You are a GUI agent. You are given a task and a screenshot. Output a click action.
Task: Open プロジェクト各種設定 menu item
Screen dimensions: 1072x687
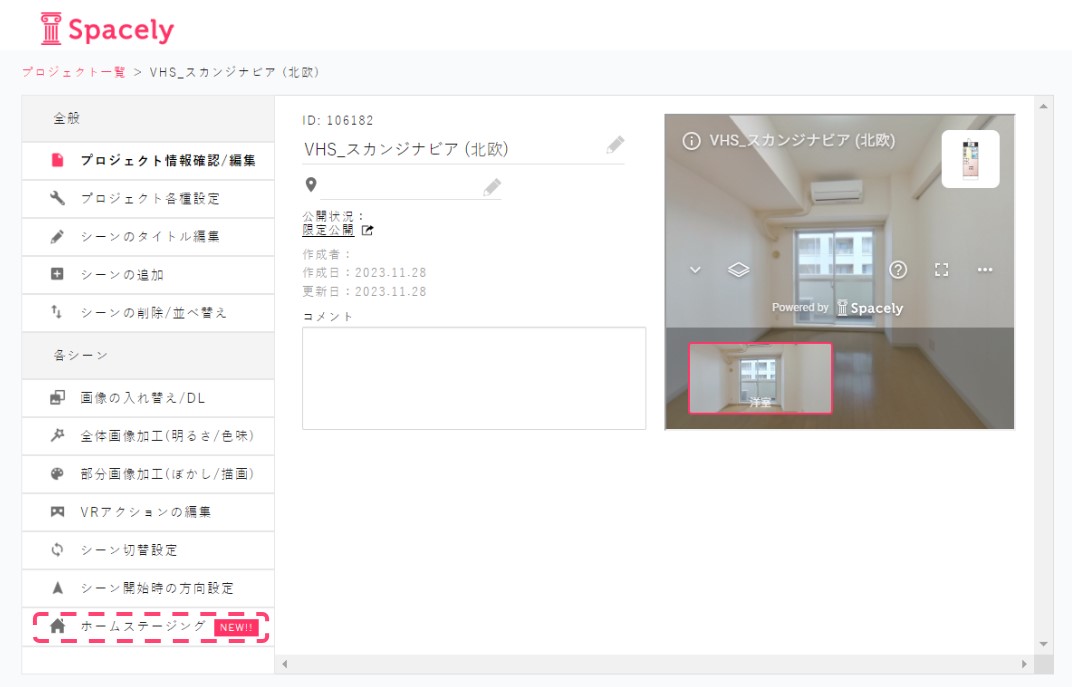coord(148,199)
